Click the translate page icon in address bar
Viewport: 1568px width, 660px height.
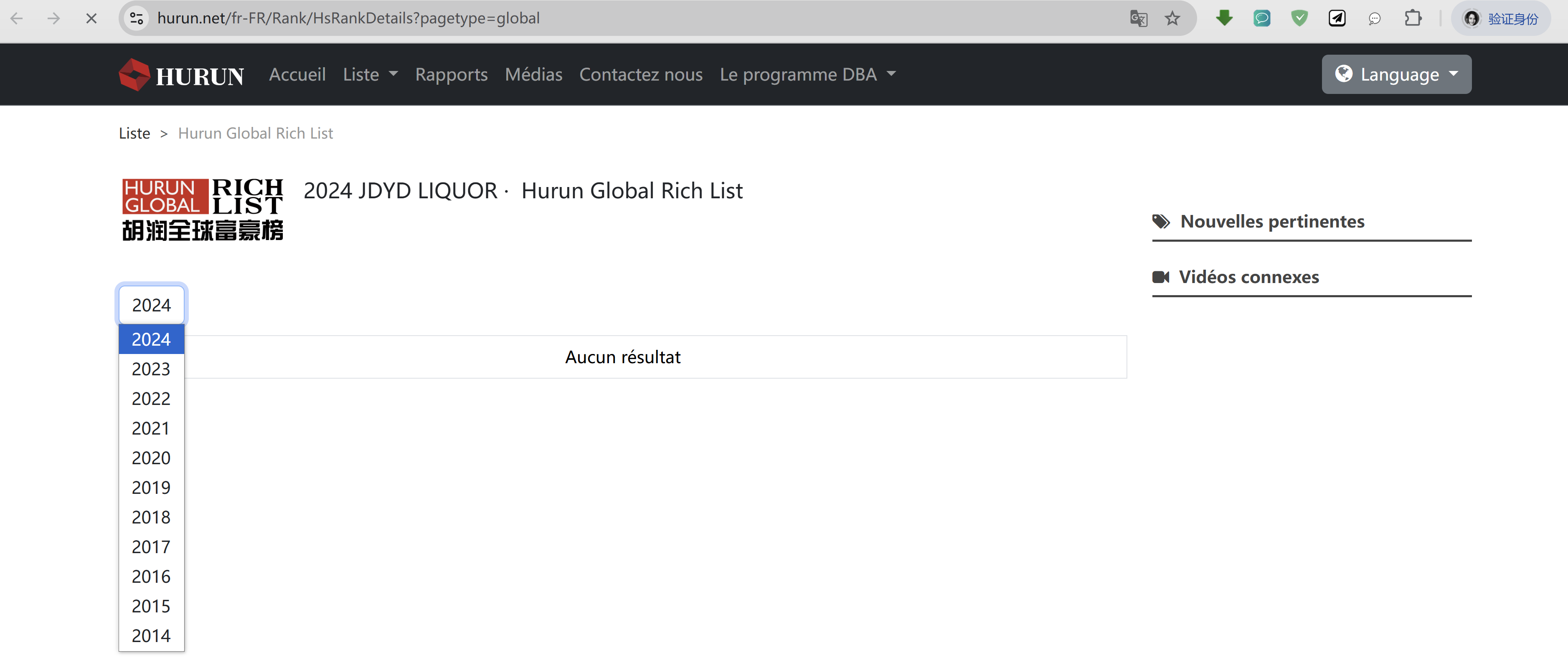[x=1138, y=18]
